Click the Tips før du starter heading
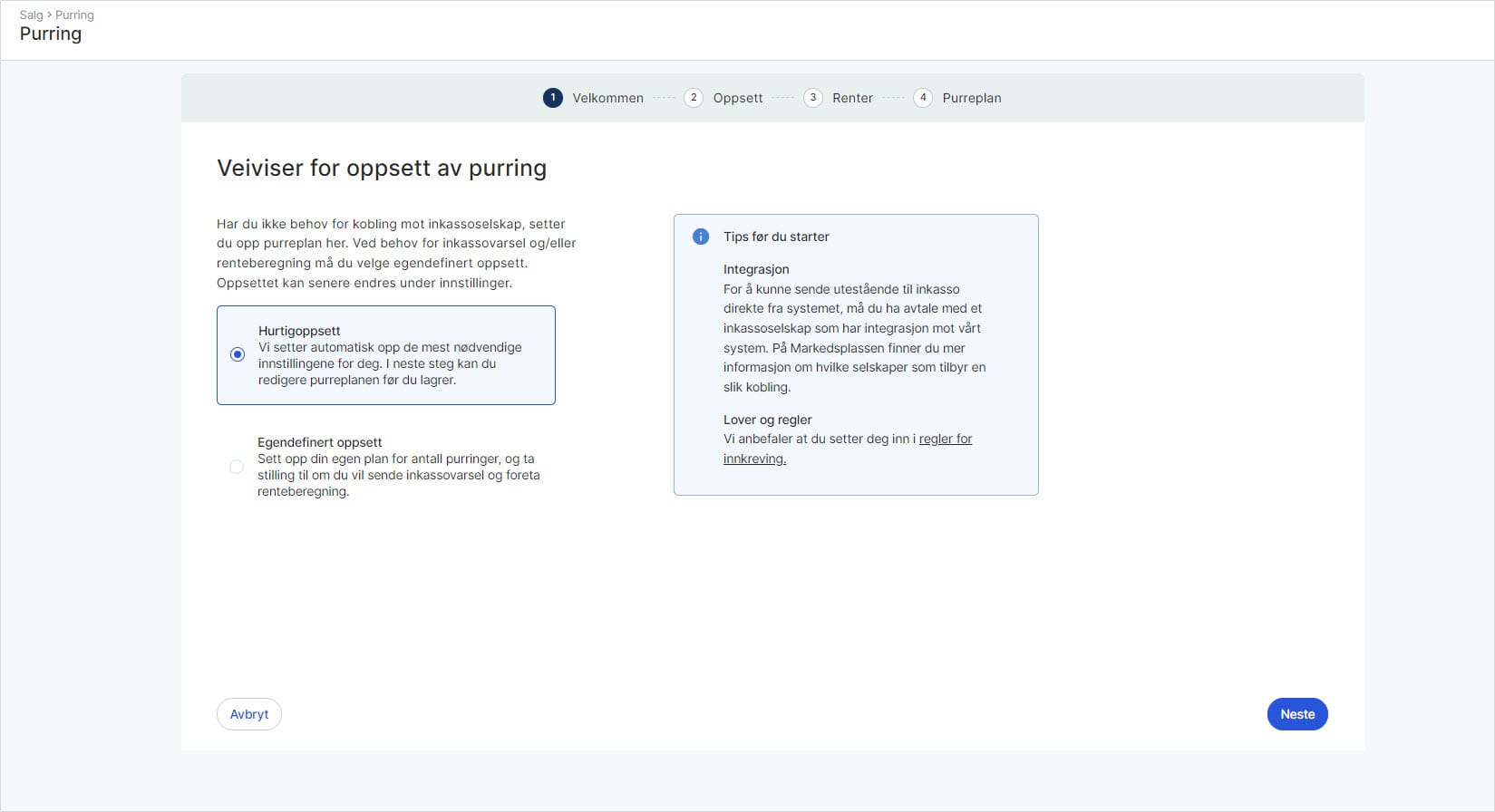Image resolution: width=1495 pixels, height=812 pixels. [x=776, y=237]
